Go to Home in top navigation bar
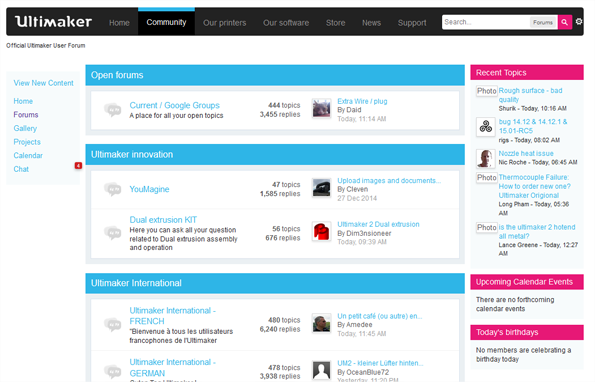The height and width of the screenshot is (382, 595). tap(119, 23)
